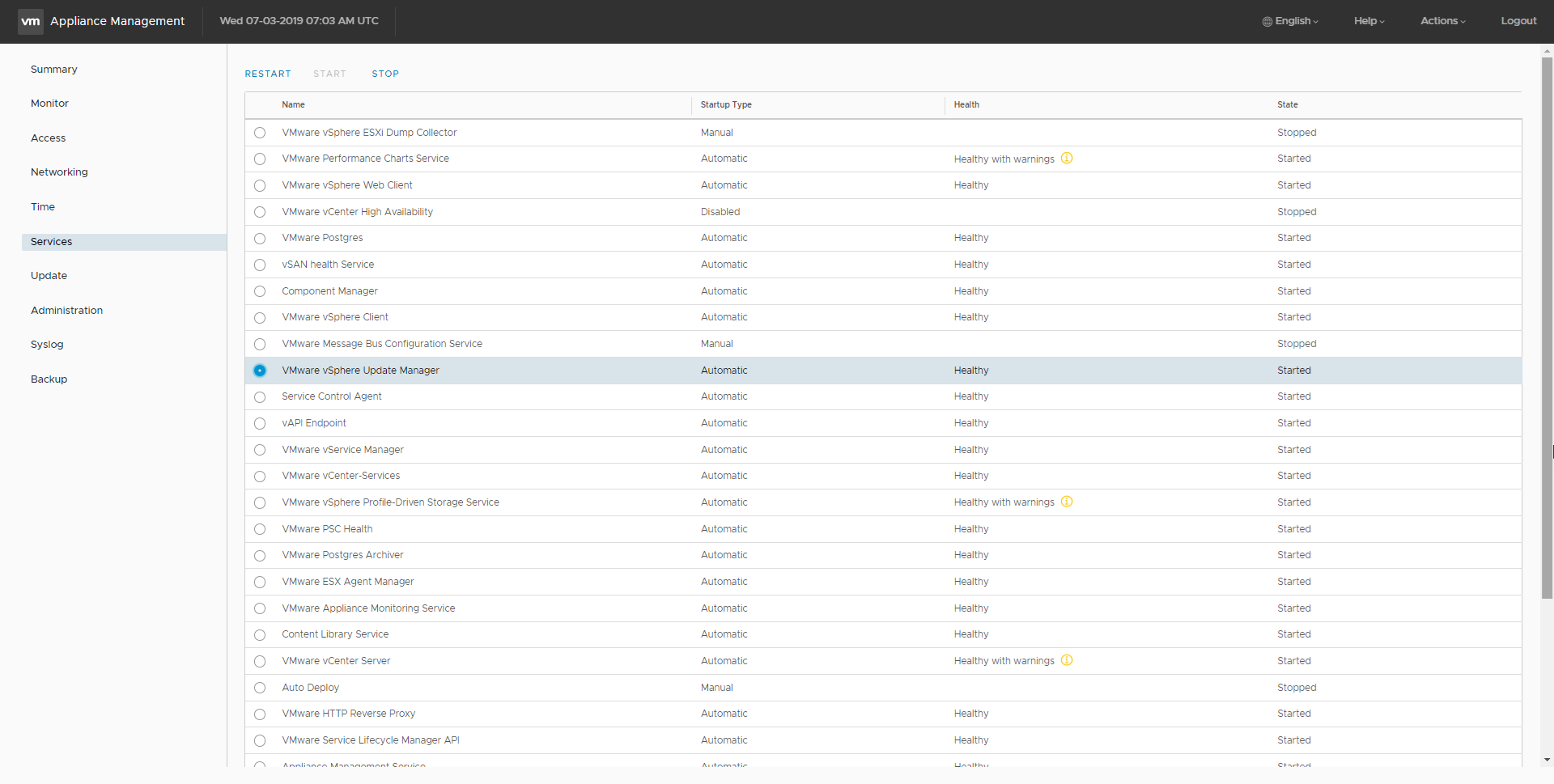Open the Help dropdown menu
Viewport: 1554px width, 784px height.
1369,21
